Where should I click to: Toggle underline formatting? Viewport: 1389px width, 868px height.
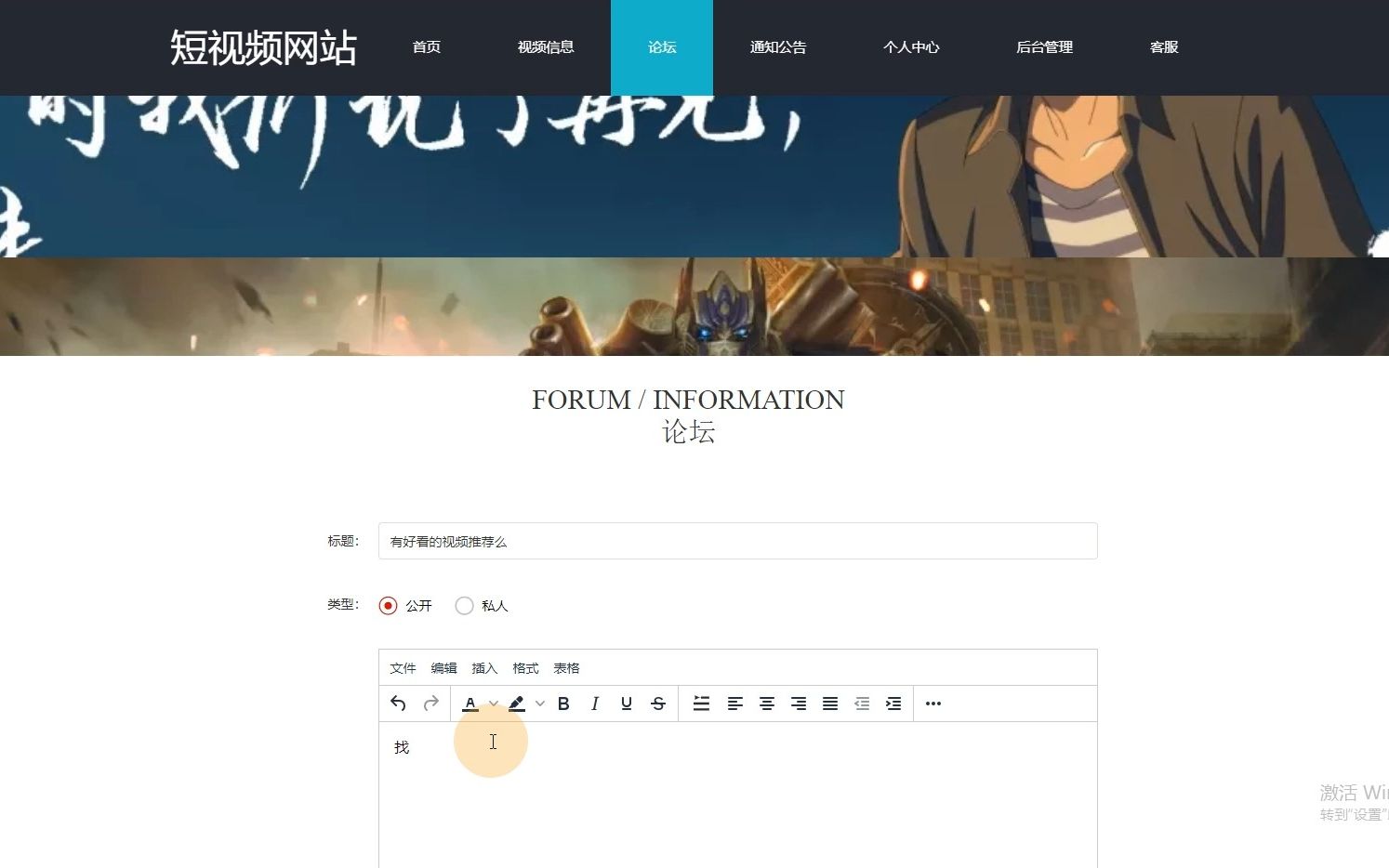click(627, 704)
